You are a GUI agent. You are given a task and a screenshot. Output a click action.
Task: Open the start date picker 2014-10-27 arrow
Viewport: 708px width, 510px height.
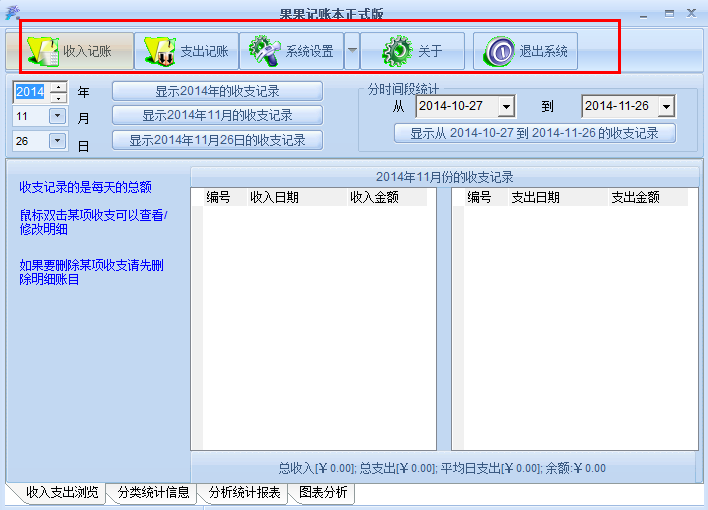pos(506,107)
